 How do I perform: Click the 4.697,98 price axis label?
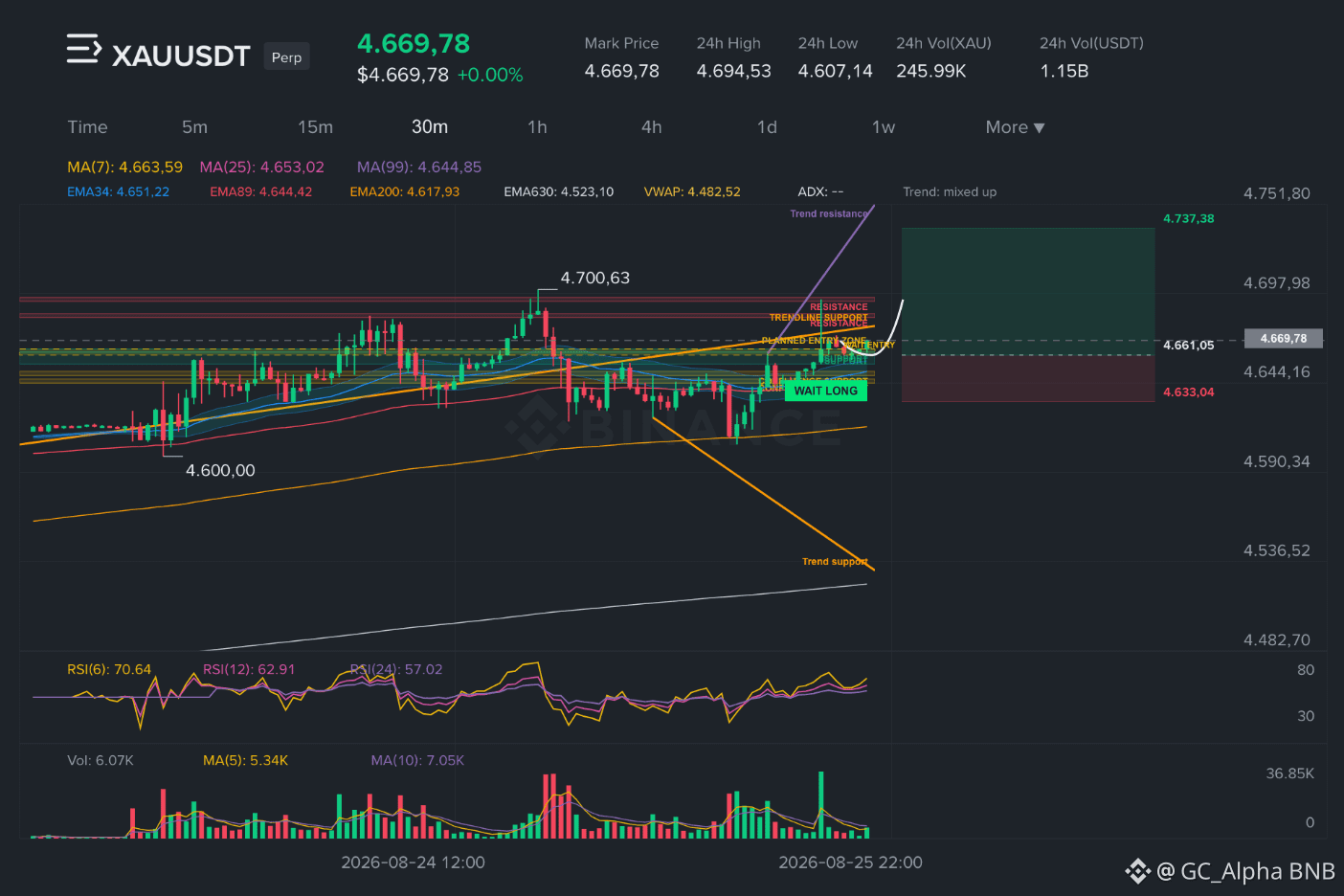(x=1277, y=283)
